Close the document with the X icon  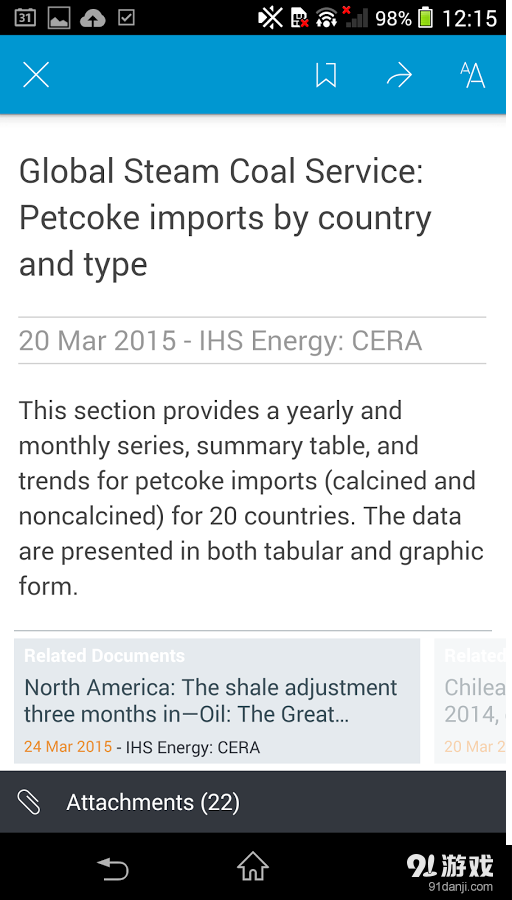(x=36, y=75)
